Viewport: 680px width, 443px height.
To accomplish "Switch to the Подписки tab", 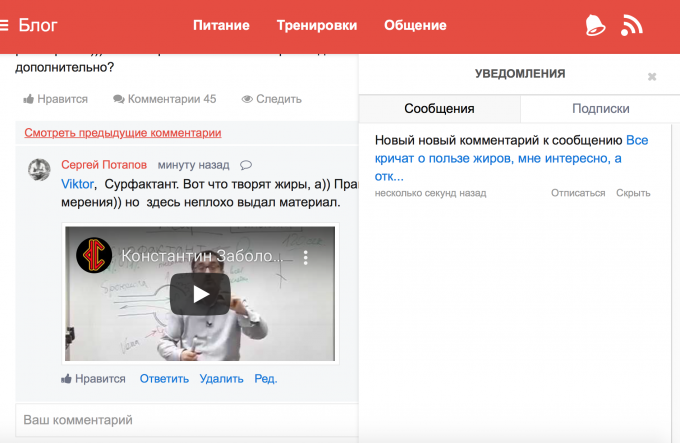I will pos(600,108).
